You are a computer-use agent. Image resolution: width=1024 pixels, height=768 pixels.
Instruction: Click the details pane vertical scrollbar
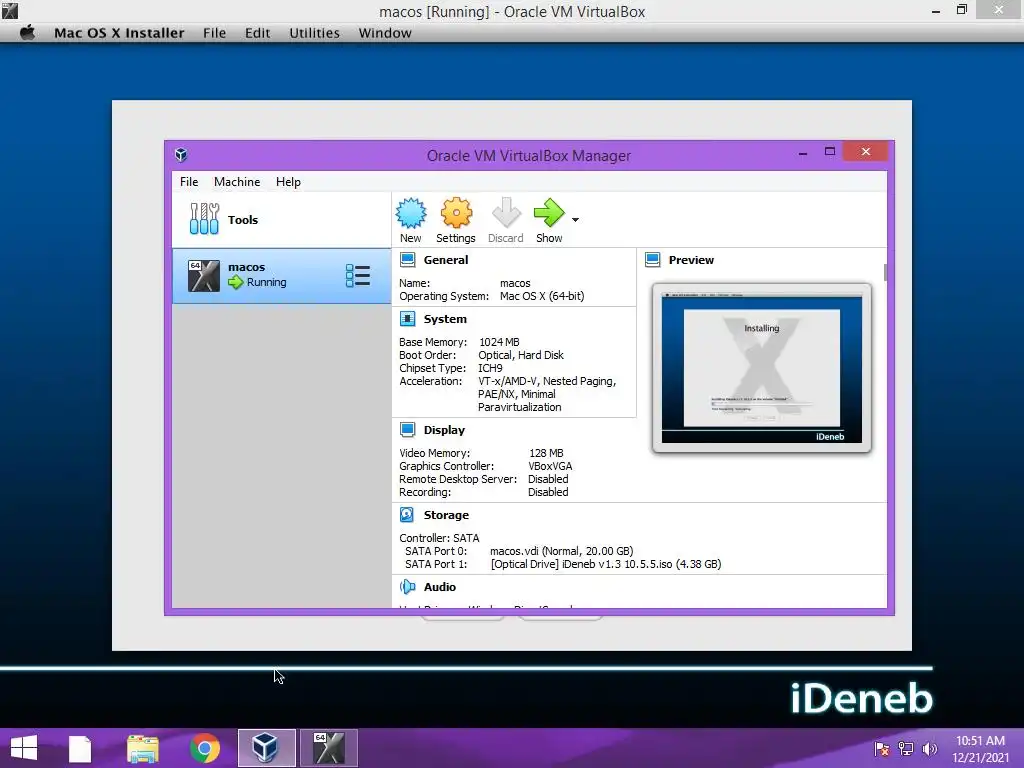885,272
